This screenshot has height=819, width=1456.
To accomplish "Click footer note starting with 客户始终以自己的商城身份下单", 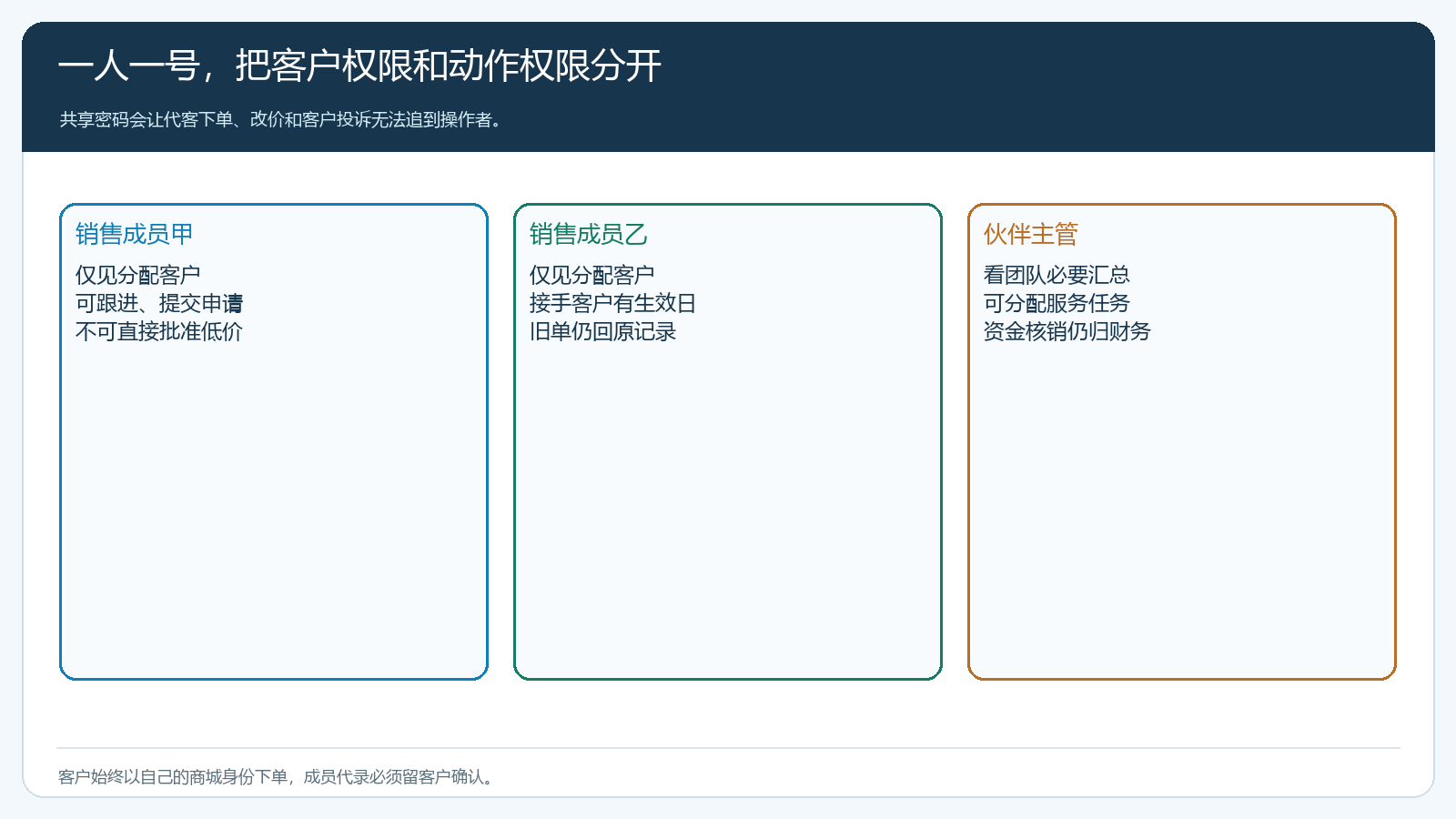I will point(278,777).
